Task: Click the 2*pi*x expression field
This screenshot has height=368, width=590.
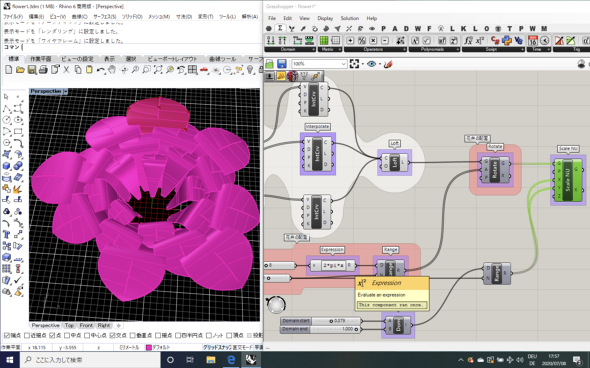Action: [333, 265]
